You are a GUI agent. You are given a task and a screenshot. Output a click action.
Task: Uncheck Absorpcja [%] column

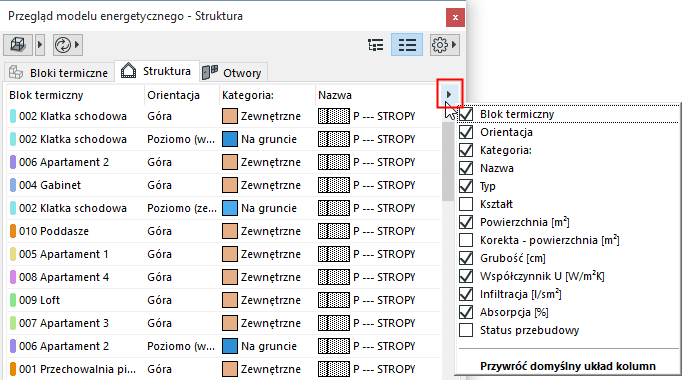pyautogui.click(x=466, y=312)
